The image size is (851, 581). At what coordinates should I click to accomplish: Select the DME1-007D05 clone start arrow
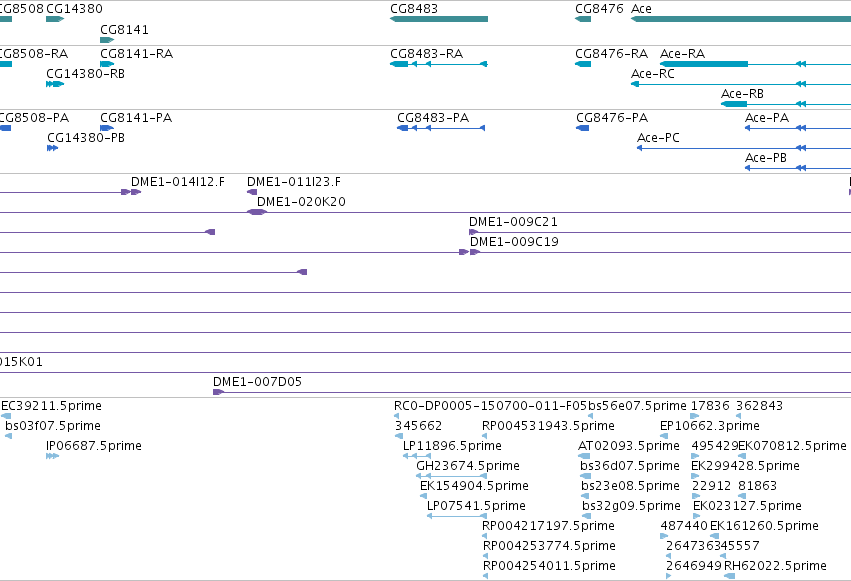click(218, 392)
